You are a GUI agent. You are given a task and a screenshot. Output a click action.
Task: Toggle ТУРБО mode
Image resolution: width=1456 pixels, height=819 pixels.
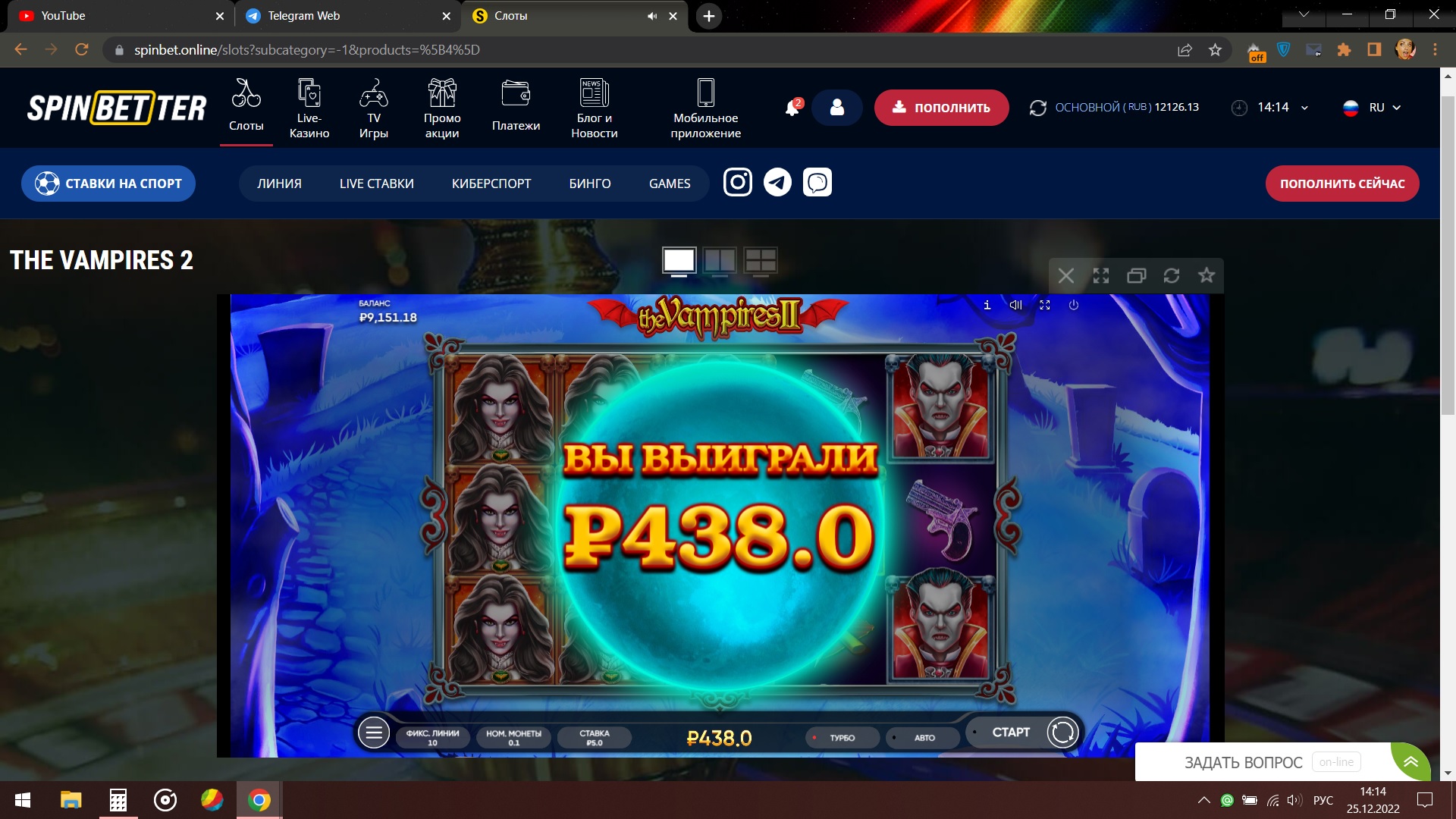(x=842, y=737)
